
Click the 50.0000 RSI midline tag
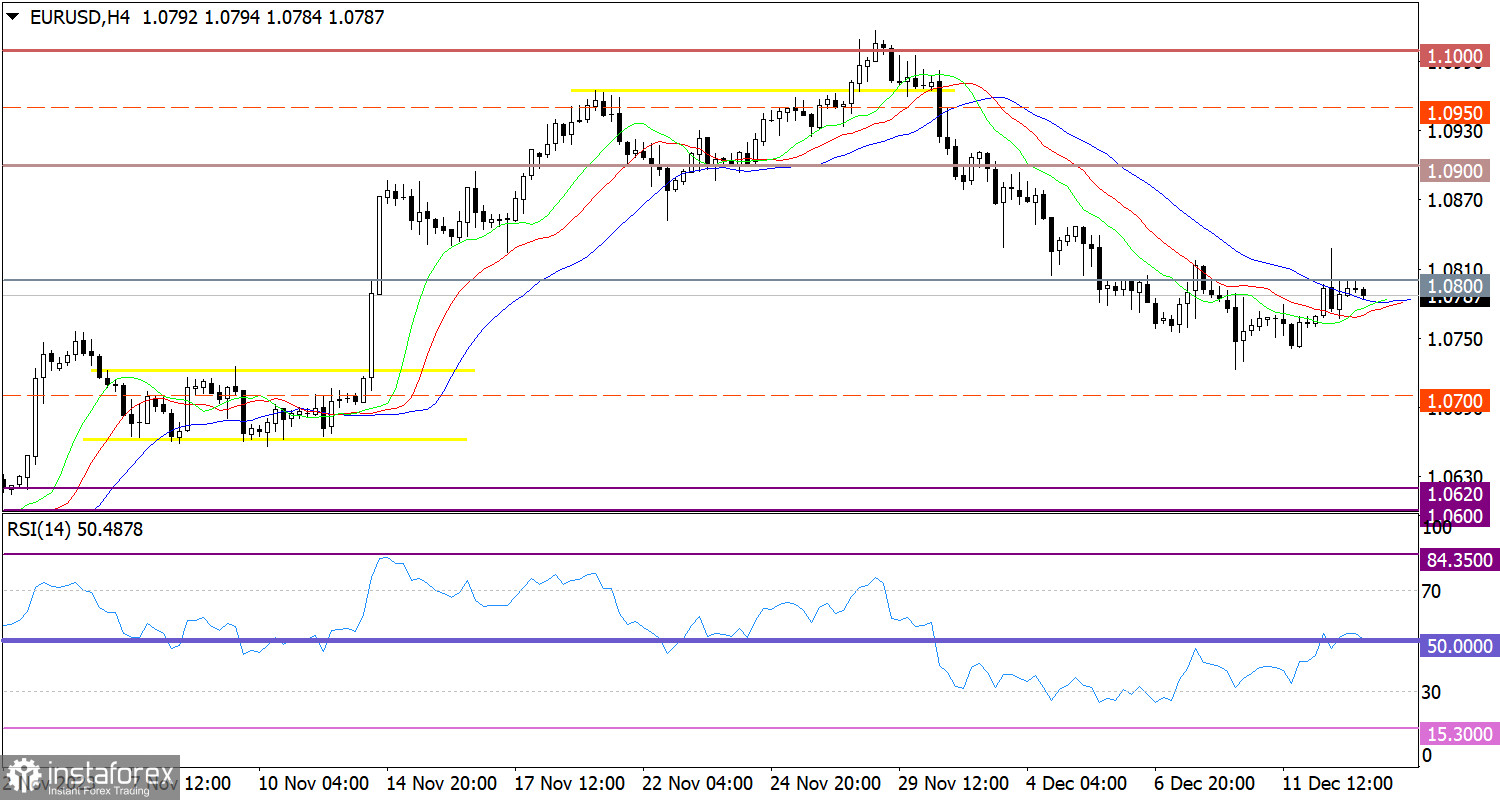(x=1459, y=646)
